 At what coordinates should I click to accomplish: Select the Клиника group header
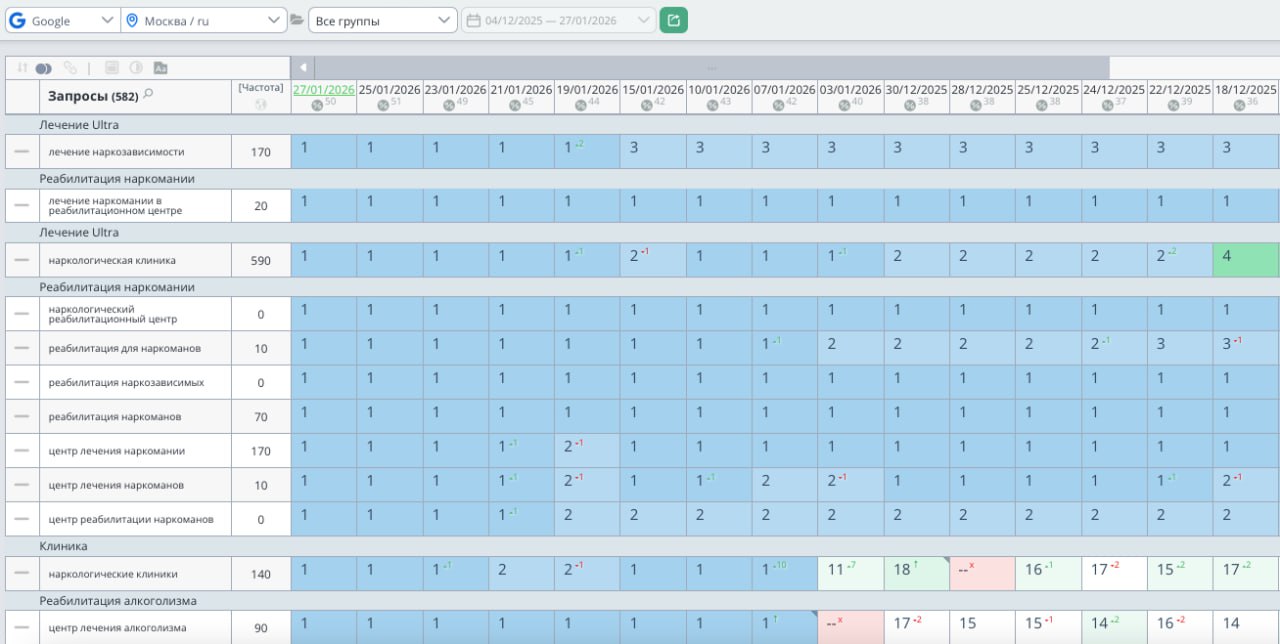(x=63, y=547)
